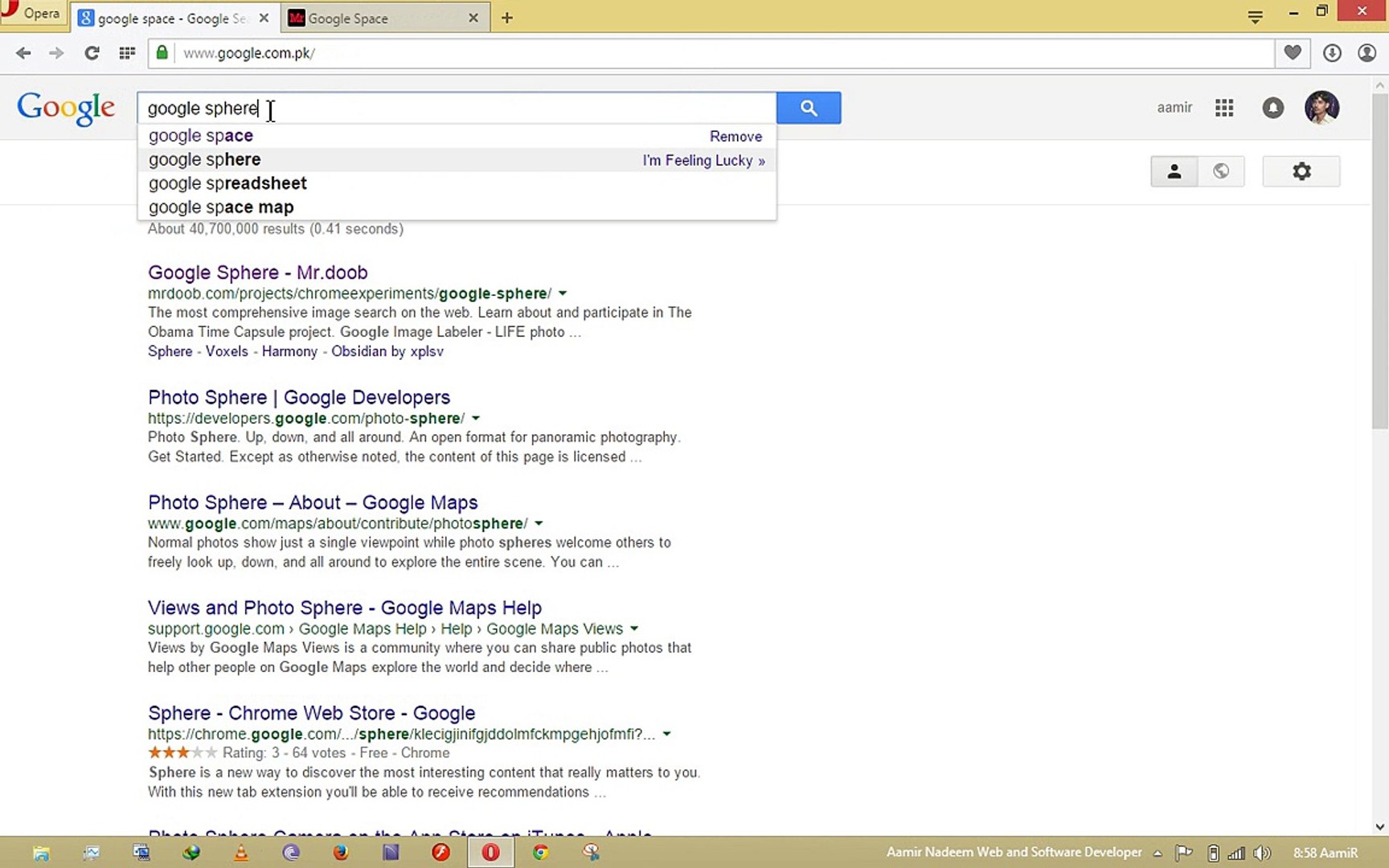1389x868 pixels.
Task: Expand dropdown arrow beside developers.google.com URL
Action: (476, 418)
